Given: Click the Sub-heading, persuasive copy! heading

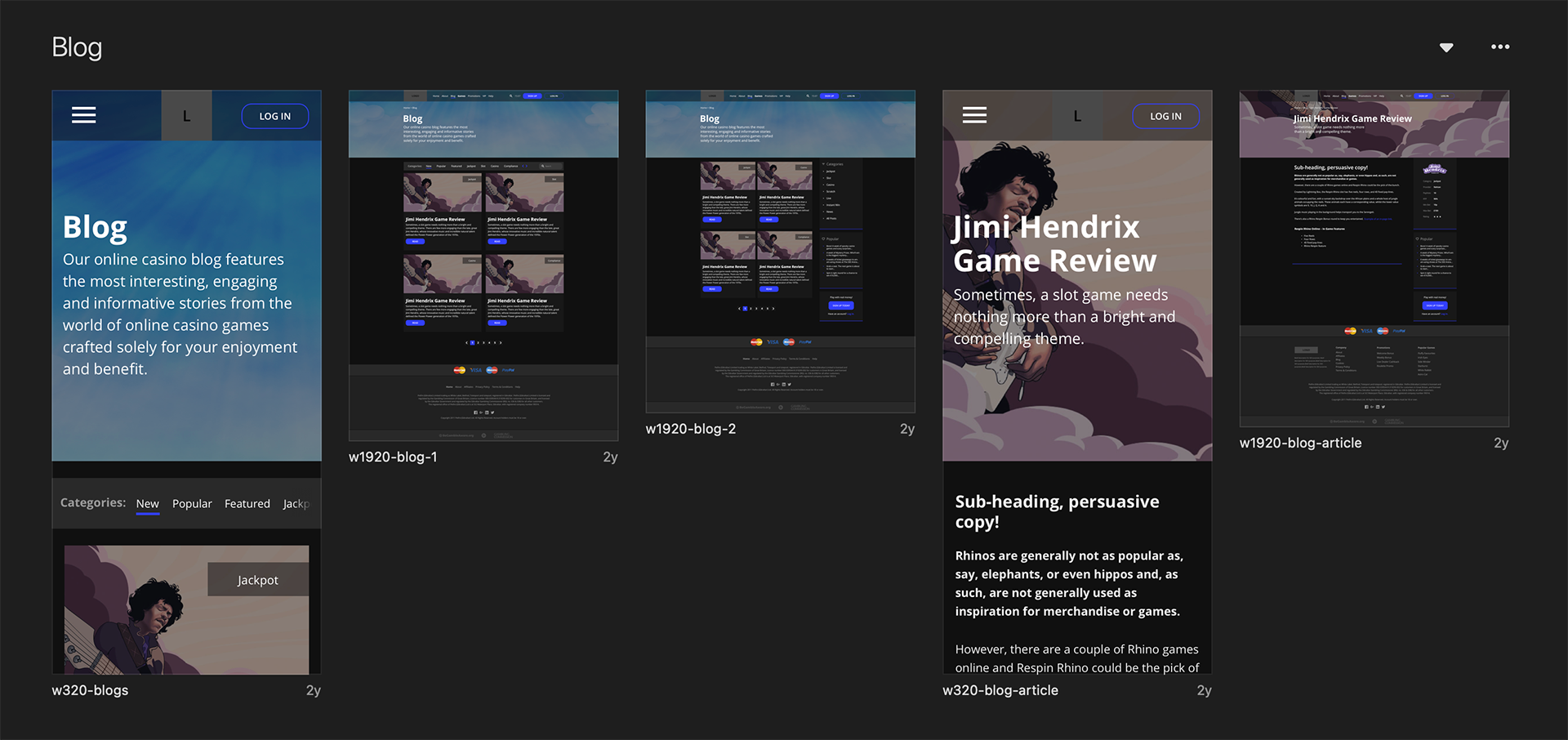Looking at the screenshot, I should pyautogui.click(x=1057, y=511).
